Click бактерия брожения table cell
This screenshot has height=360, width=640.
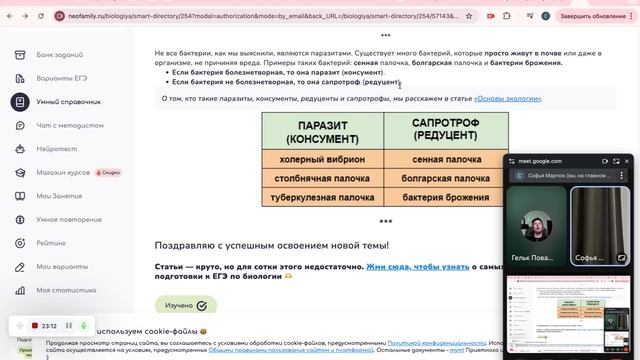click(445, 198)
